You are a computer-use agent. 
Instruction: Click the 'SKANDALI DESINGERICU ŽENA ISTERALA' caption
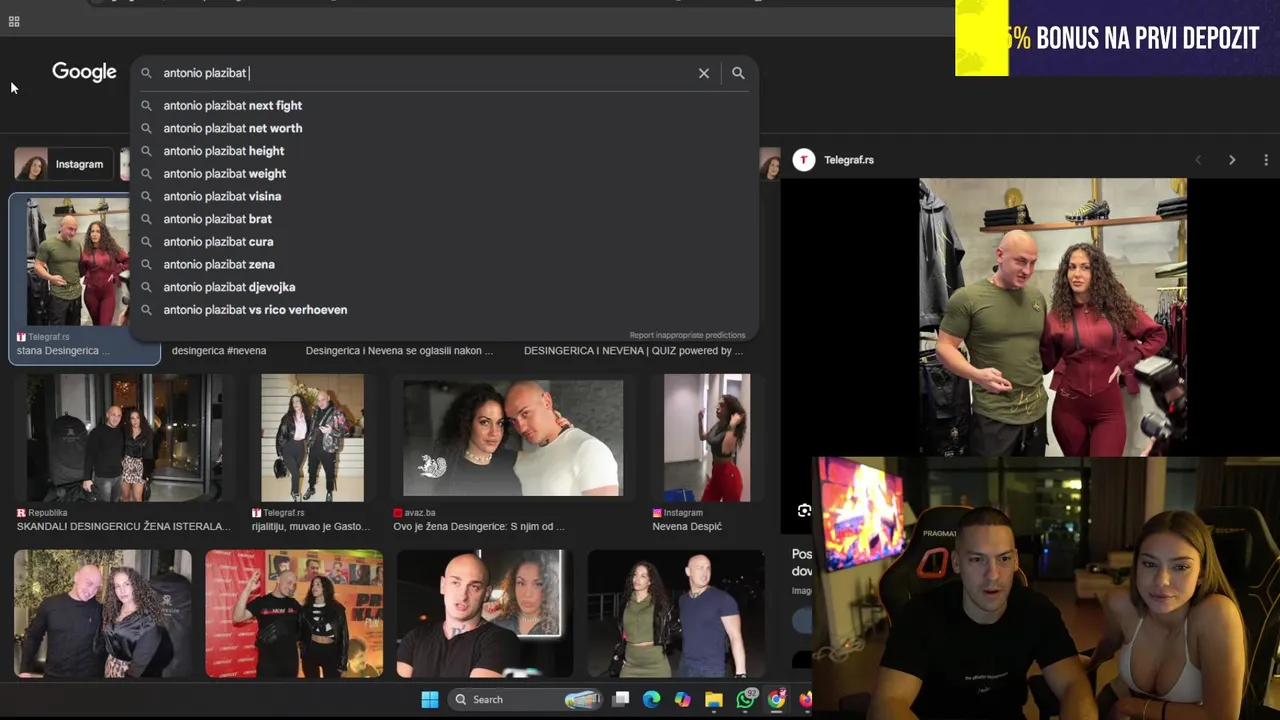(124, 526)
